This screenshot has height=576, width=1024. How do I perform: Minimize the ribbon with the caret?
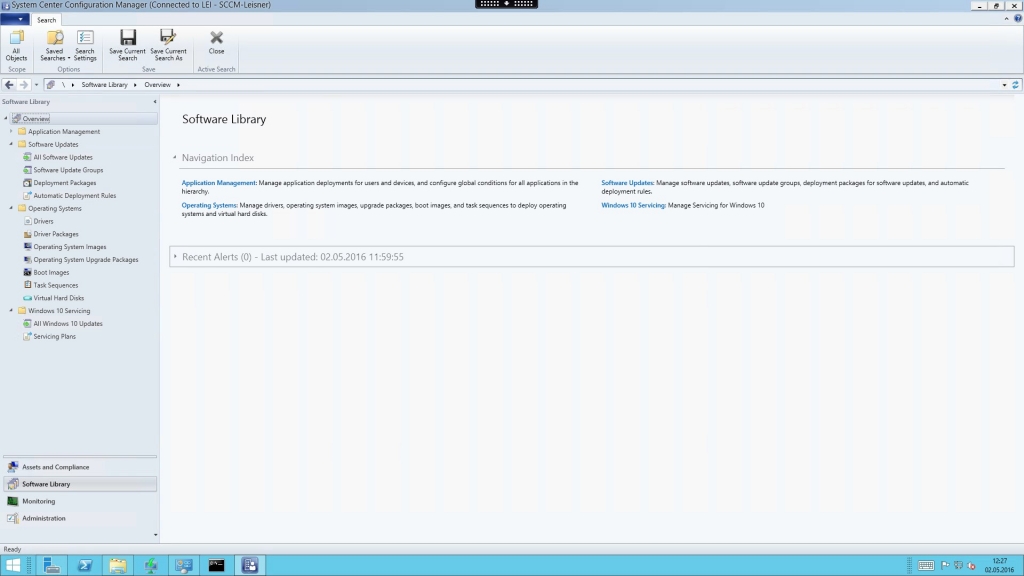pos(1006,19)
